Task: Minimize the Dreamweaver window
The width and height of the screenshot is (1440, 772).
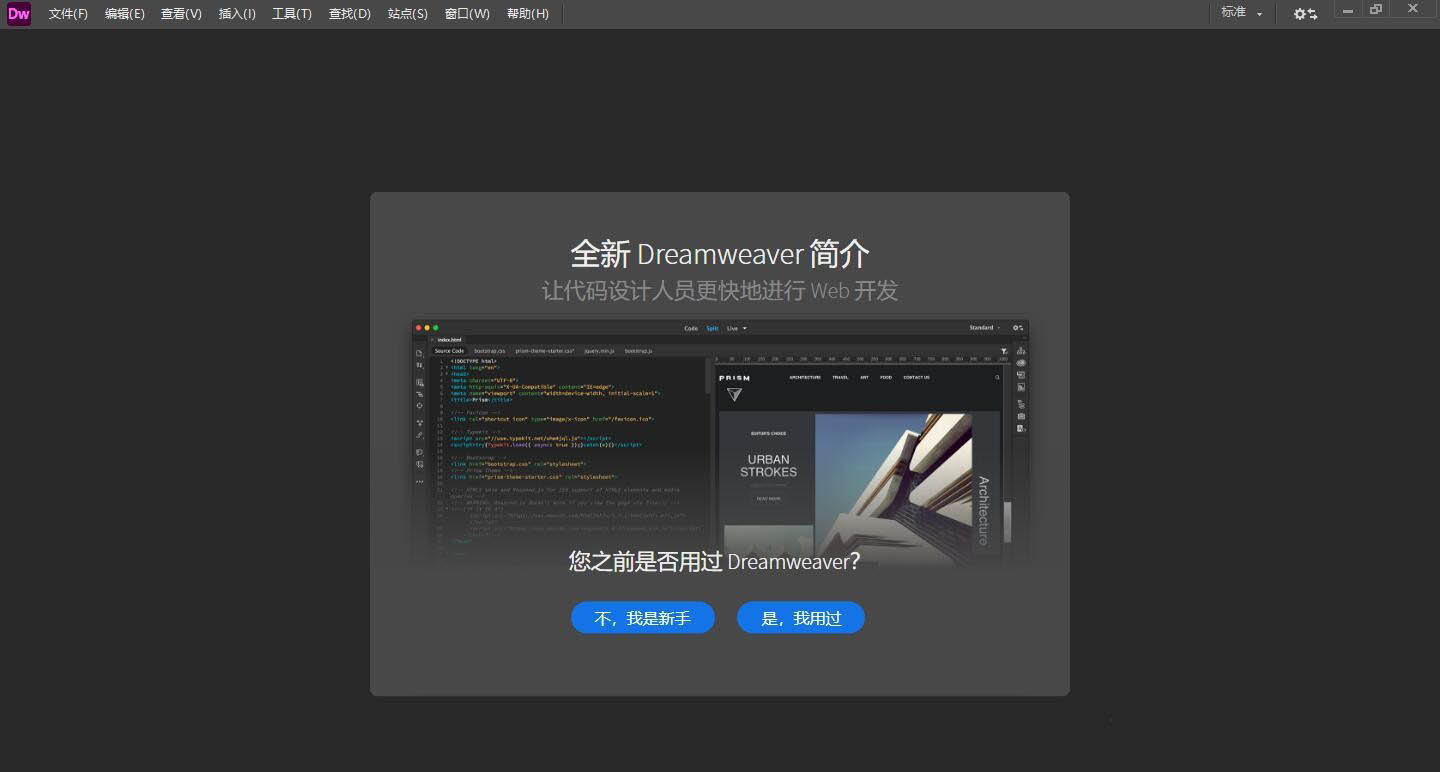Action: [x=1348, y=10]
